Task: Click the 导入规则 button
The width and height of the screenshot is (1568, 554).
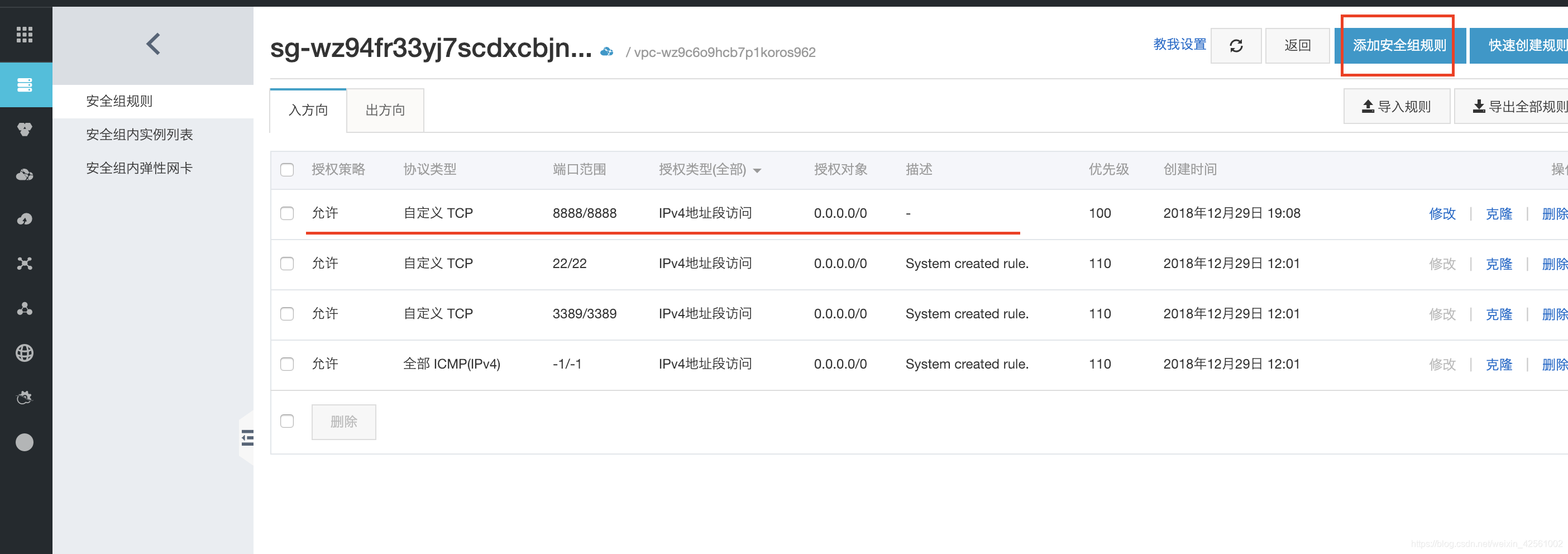Action: pos(1397,107)
